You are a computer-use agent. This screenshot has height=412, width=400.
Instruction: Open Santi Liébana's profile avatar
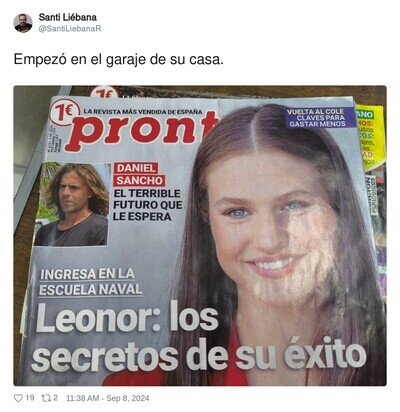coord(23,23)
